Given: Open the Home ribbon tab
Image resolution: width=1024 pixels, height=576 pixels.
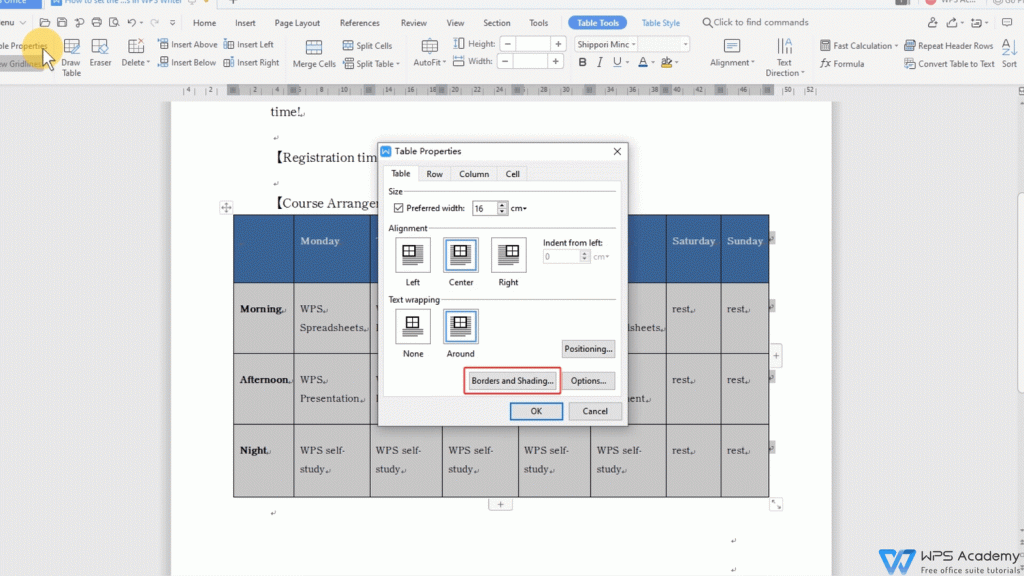Looking at the screenshot, I should click(x=204, y=23).
